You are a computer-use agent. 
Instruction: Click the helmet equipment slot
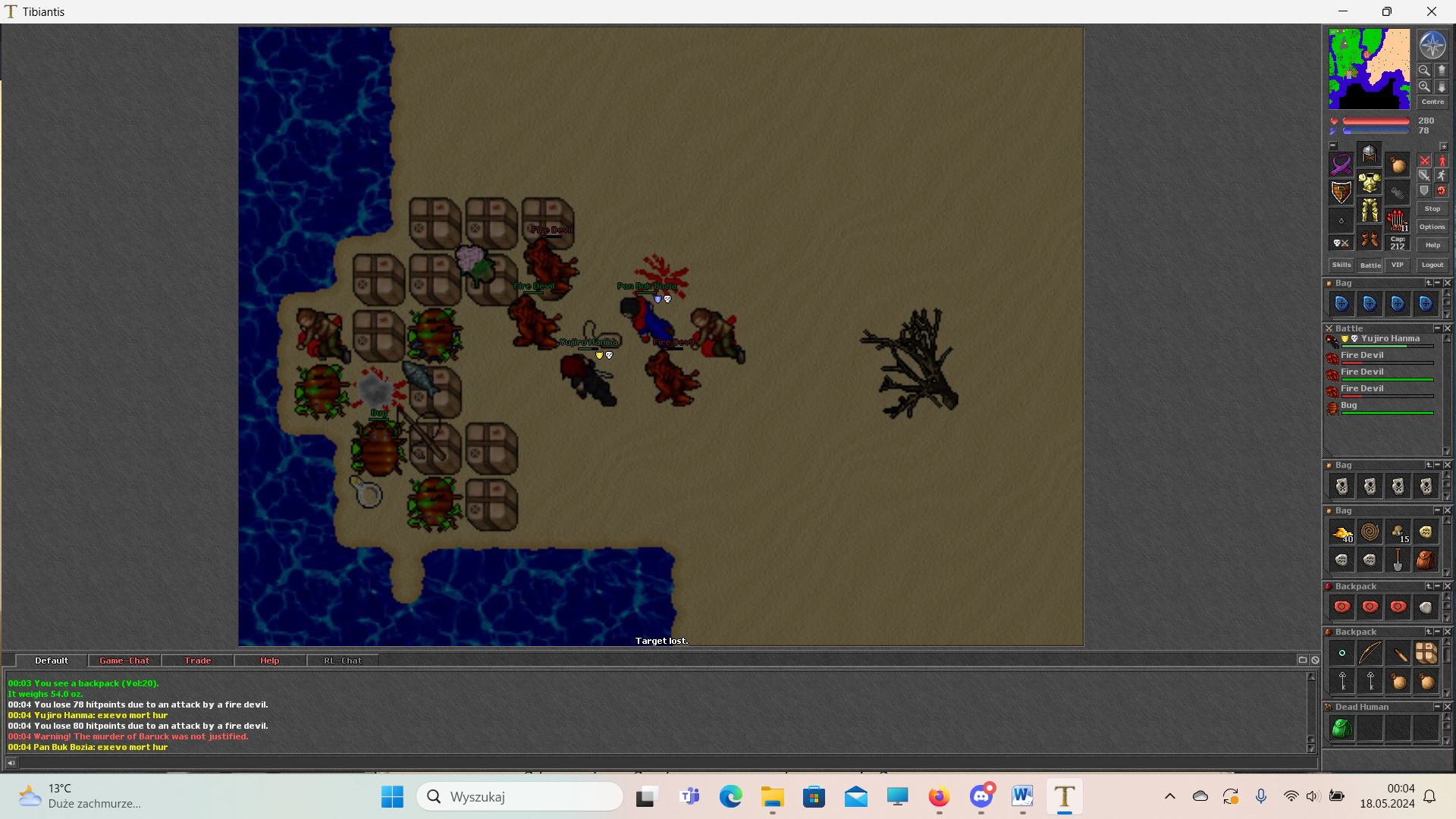point(1369,155)
